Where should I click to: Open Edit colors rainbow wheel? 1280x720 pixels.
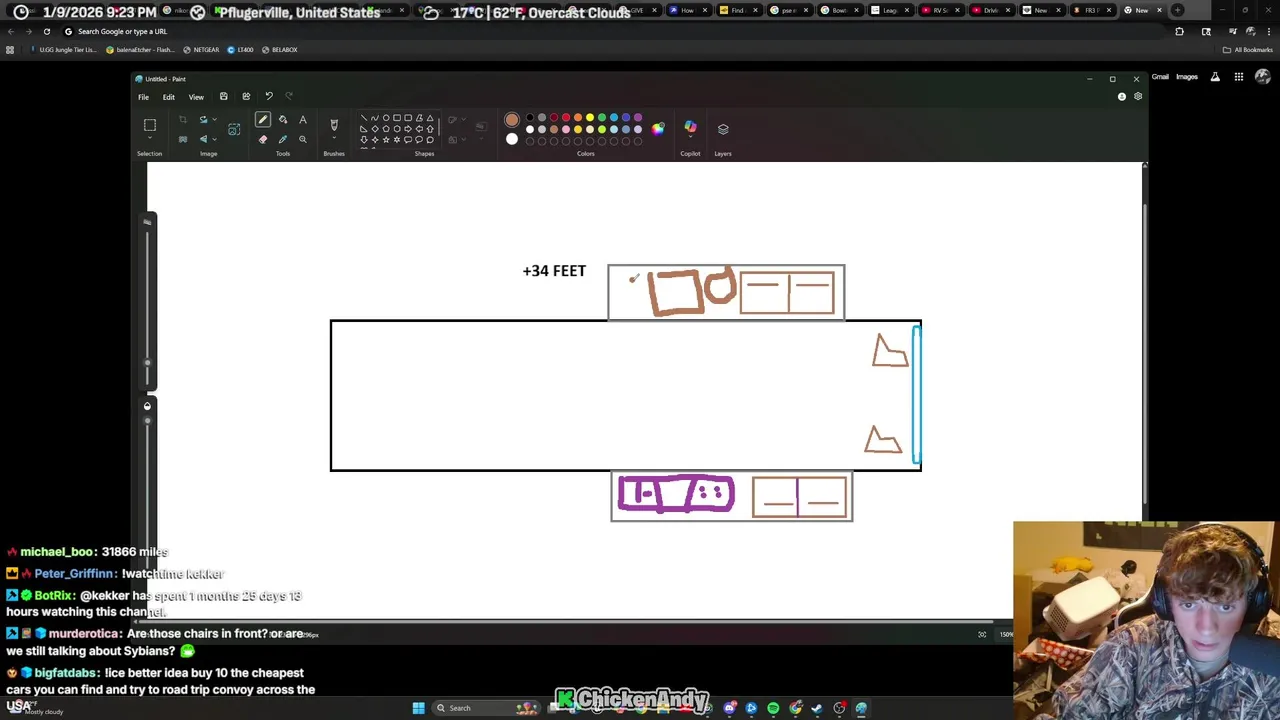point(658,128)
